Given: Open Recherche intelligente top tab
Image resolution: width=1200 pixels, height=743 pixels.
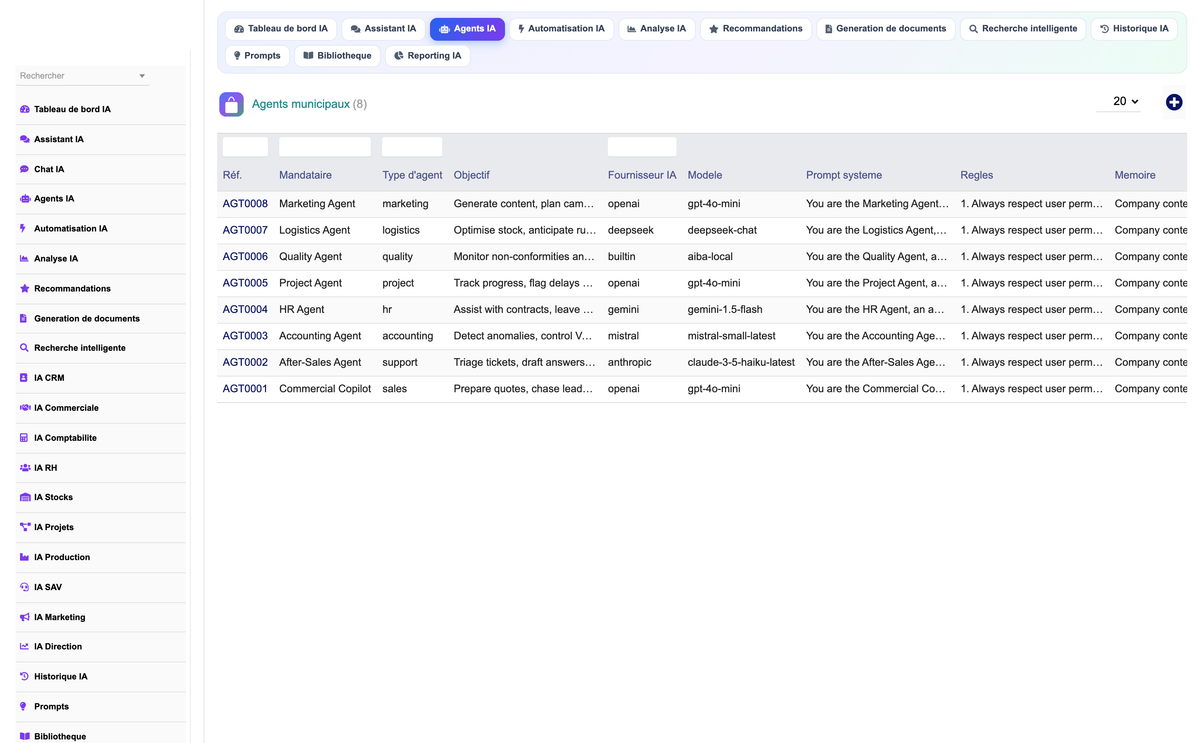Looking at the screenshot, I should coord(1023,29).
